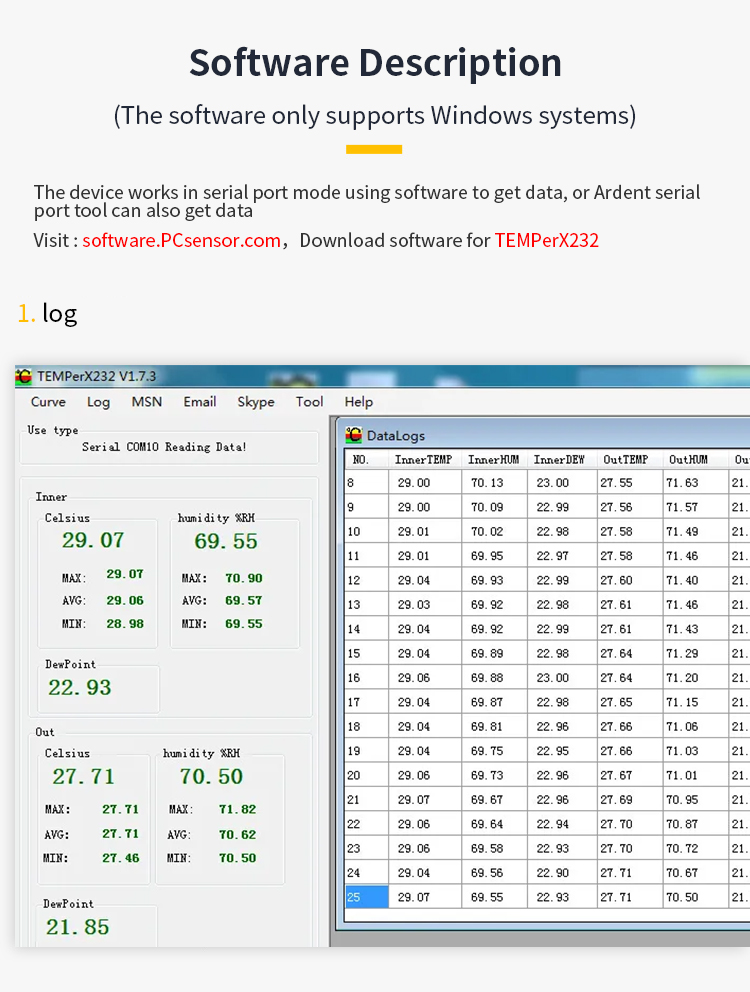Click the InnerHUM column header
750x992 pixels.
click(x=494, y=459)
